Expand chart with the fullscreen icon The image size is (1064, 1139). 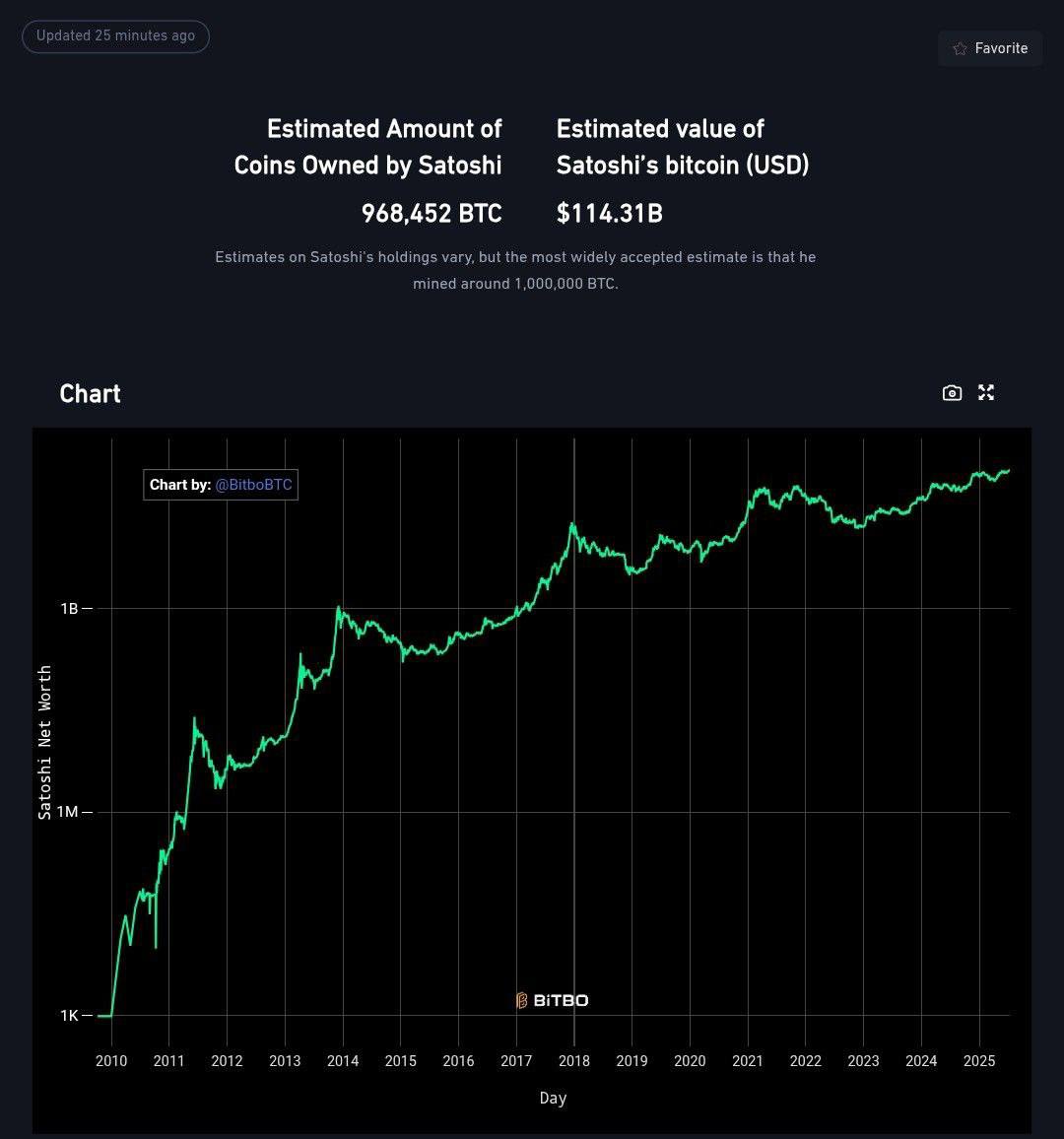point(985,393)
